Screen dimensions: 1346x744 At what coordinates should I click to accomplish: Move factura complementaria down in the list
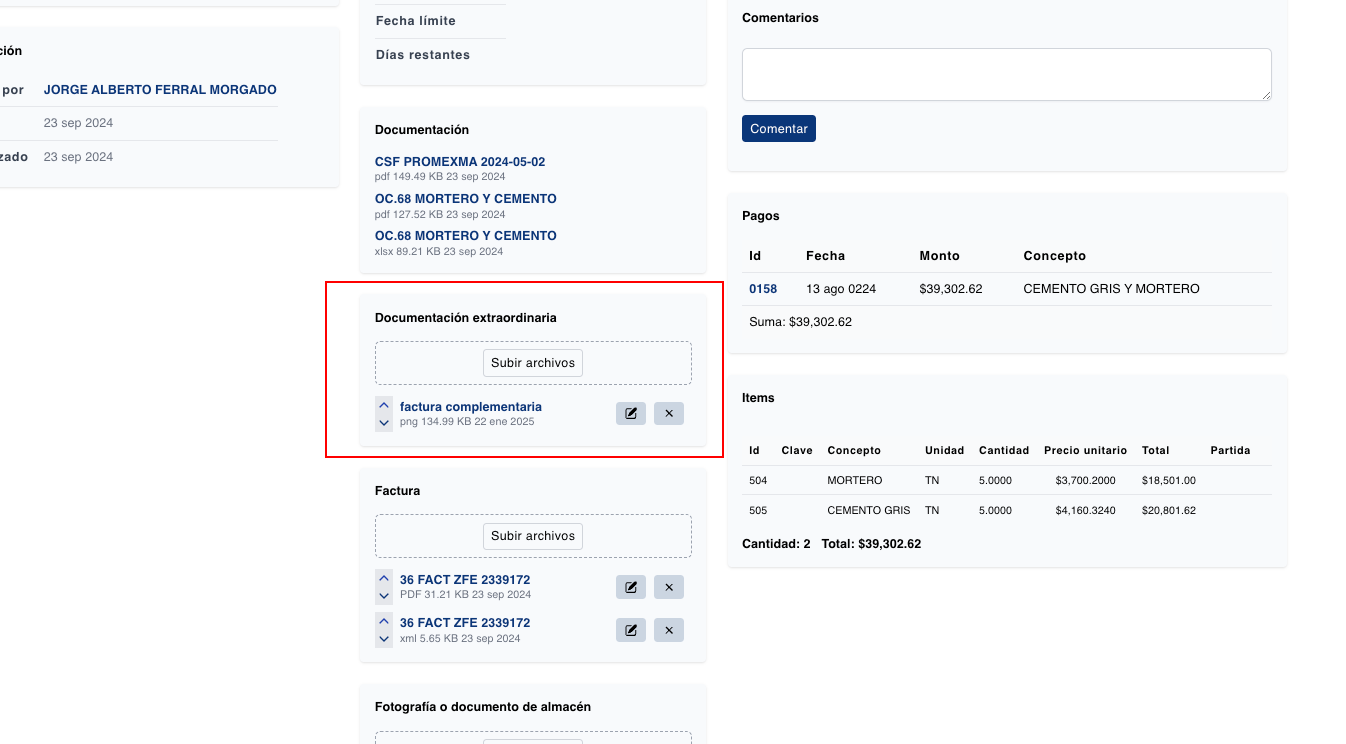[x=384, y=423]
